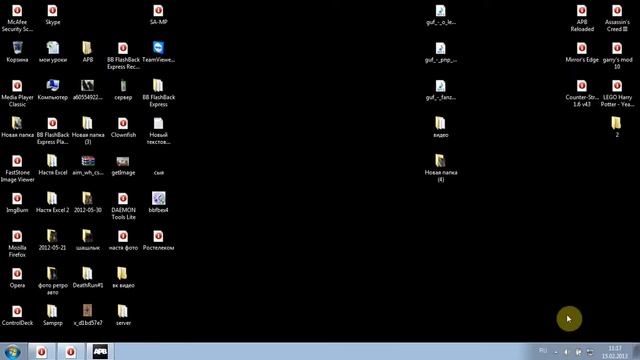This screenshot has height=360, width=640.
Task: Open the Компьютер desktop icon
Action: point(53,90)
